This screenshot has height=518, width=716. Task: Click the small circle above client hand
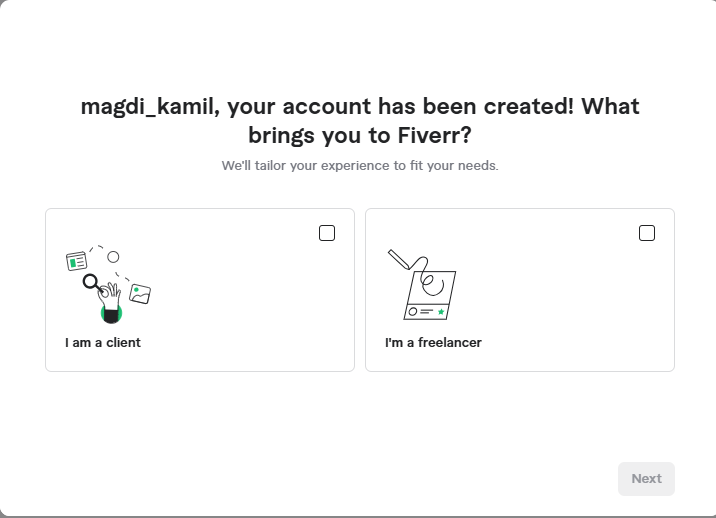coord(113,257)
